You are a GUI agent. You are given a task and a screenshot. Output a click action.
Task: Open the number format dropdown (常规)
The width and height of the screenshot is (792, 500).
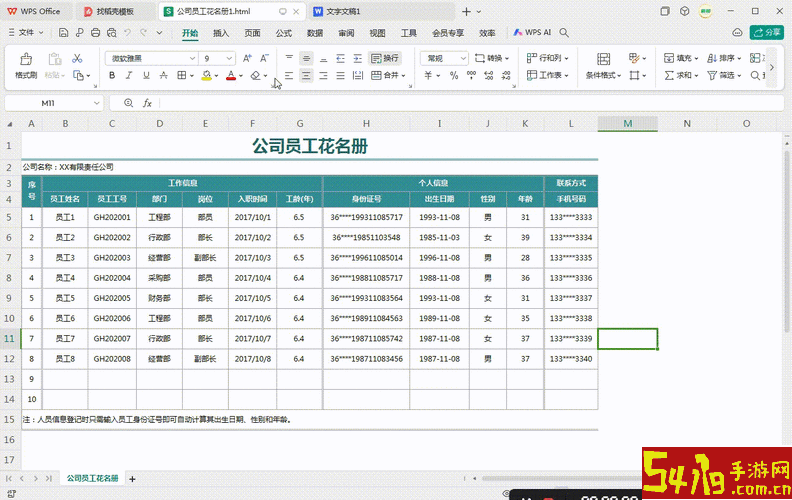463,59
